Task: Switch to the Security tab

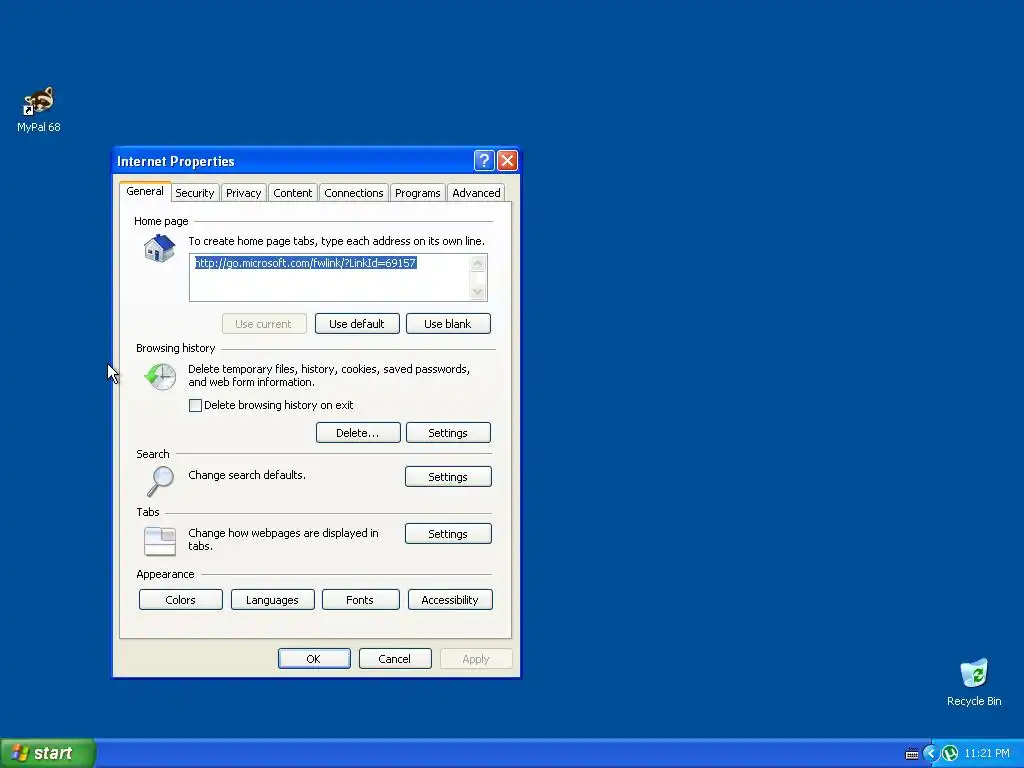Action: point(195,193)
